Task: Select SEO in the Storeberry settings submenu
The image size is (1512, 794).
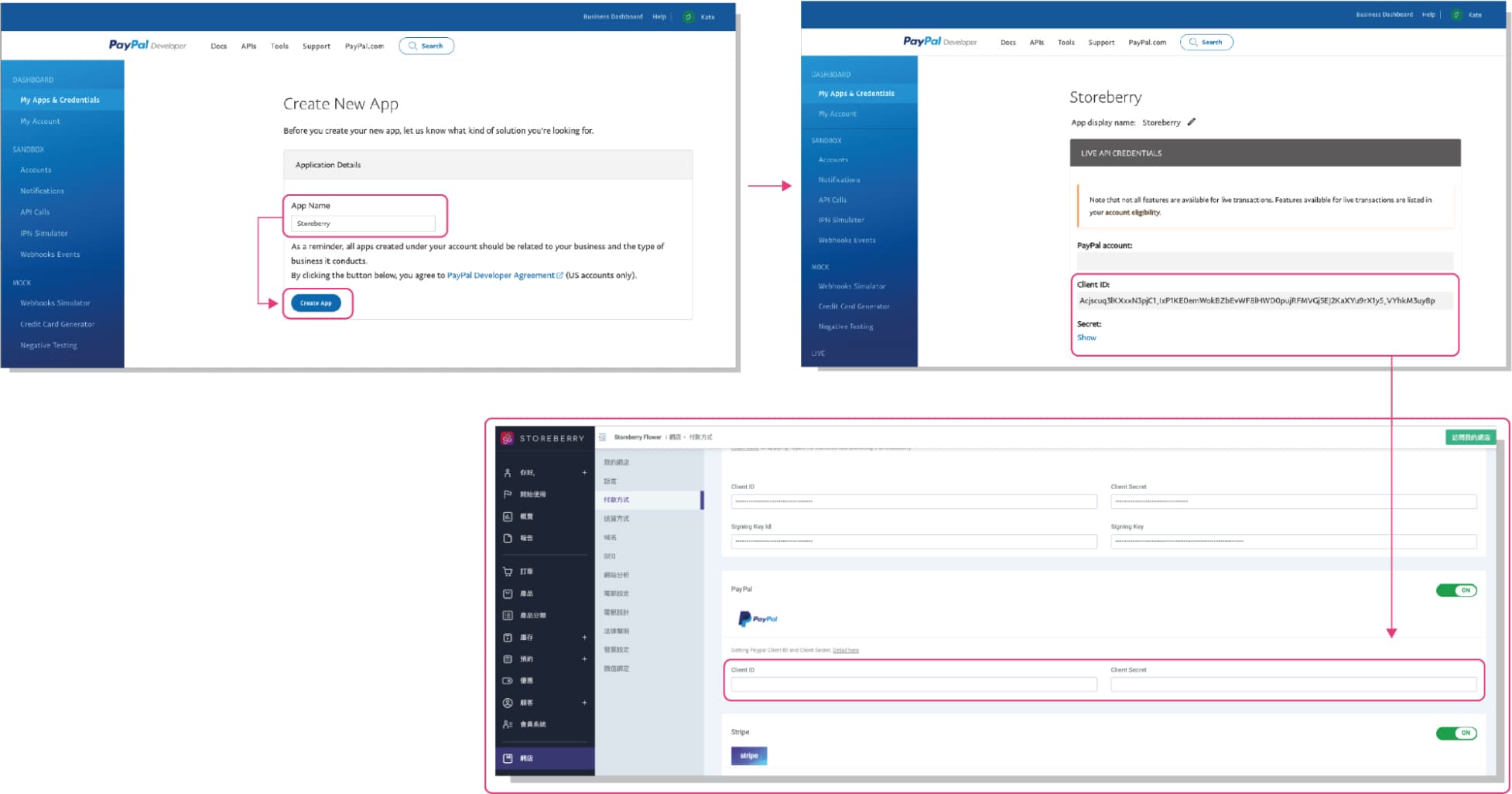Action: [x=610, y=556]
